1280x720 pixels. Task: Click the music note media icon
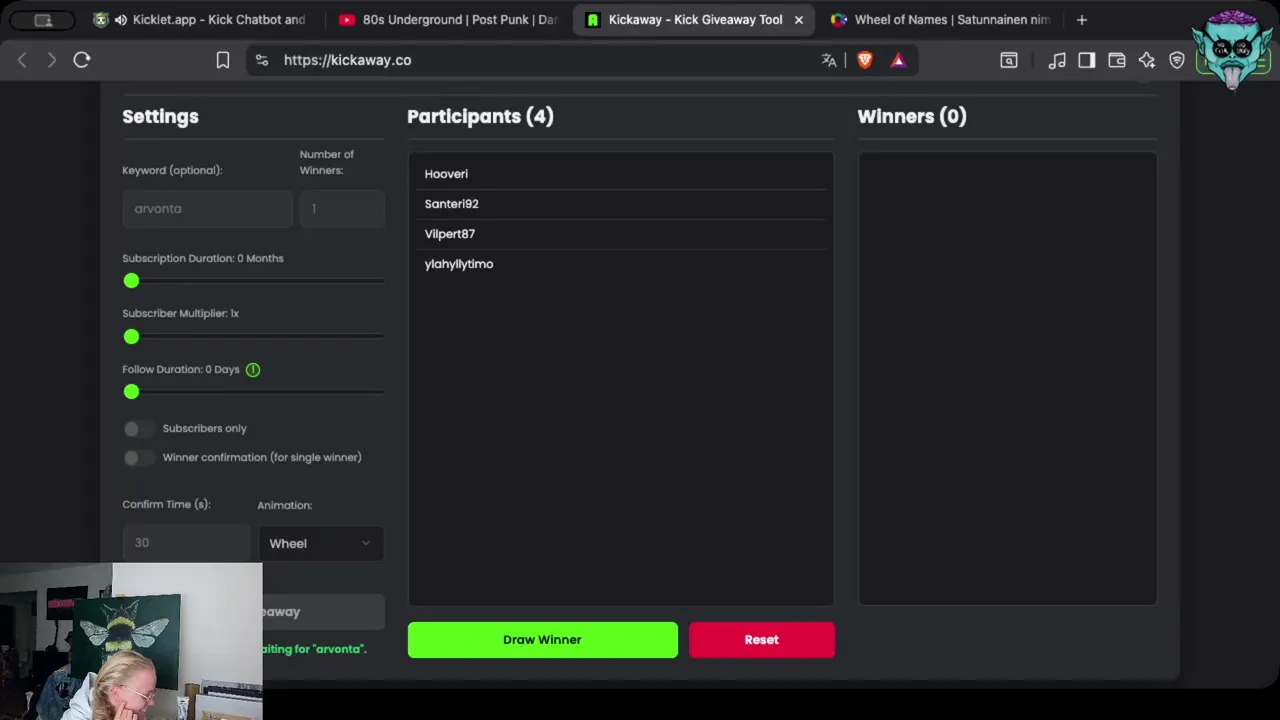(1057, 61)
